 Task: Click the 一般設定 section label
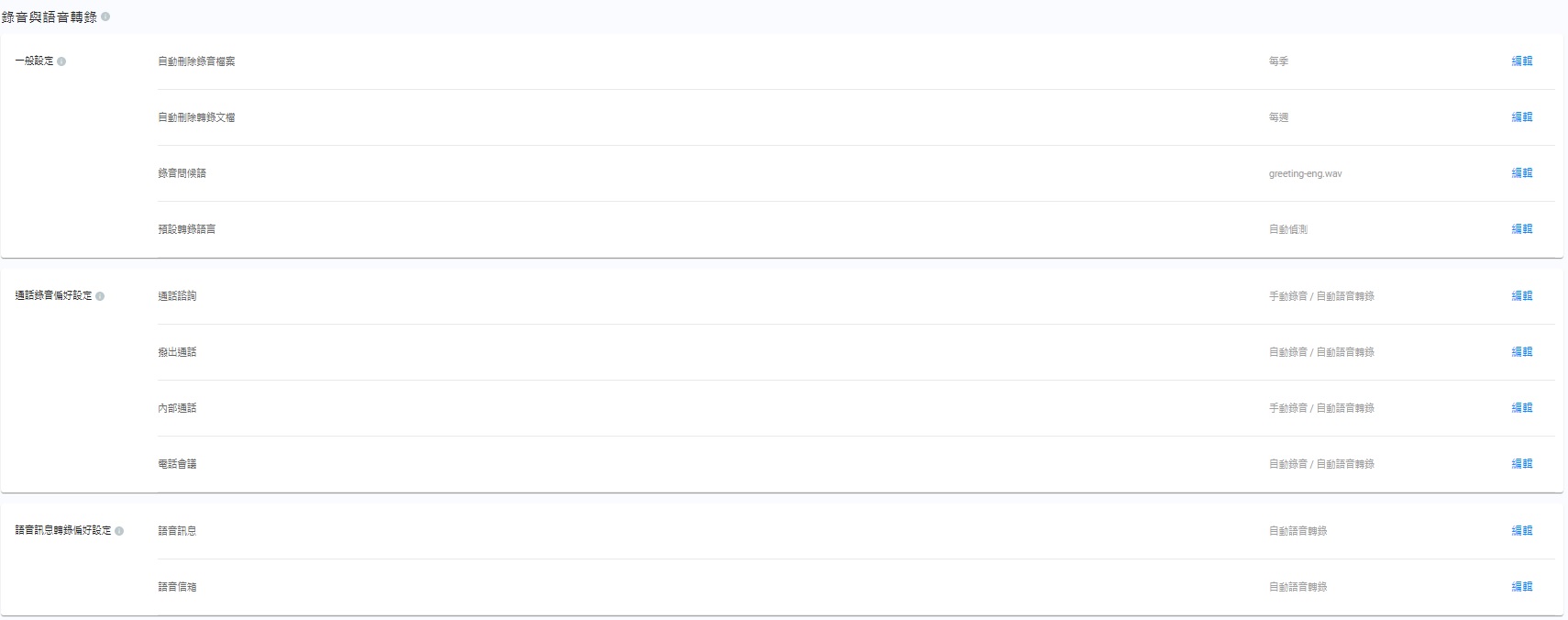[34, 61]
